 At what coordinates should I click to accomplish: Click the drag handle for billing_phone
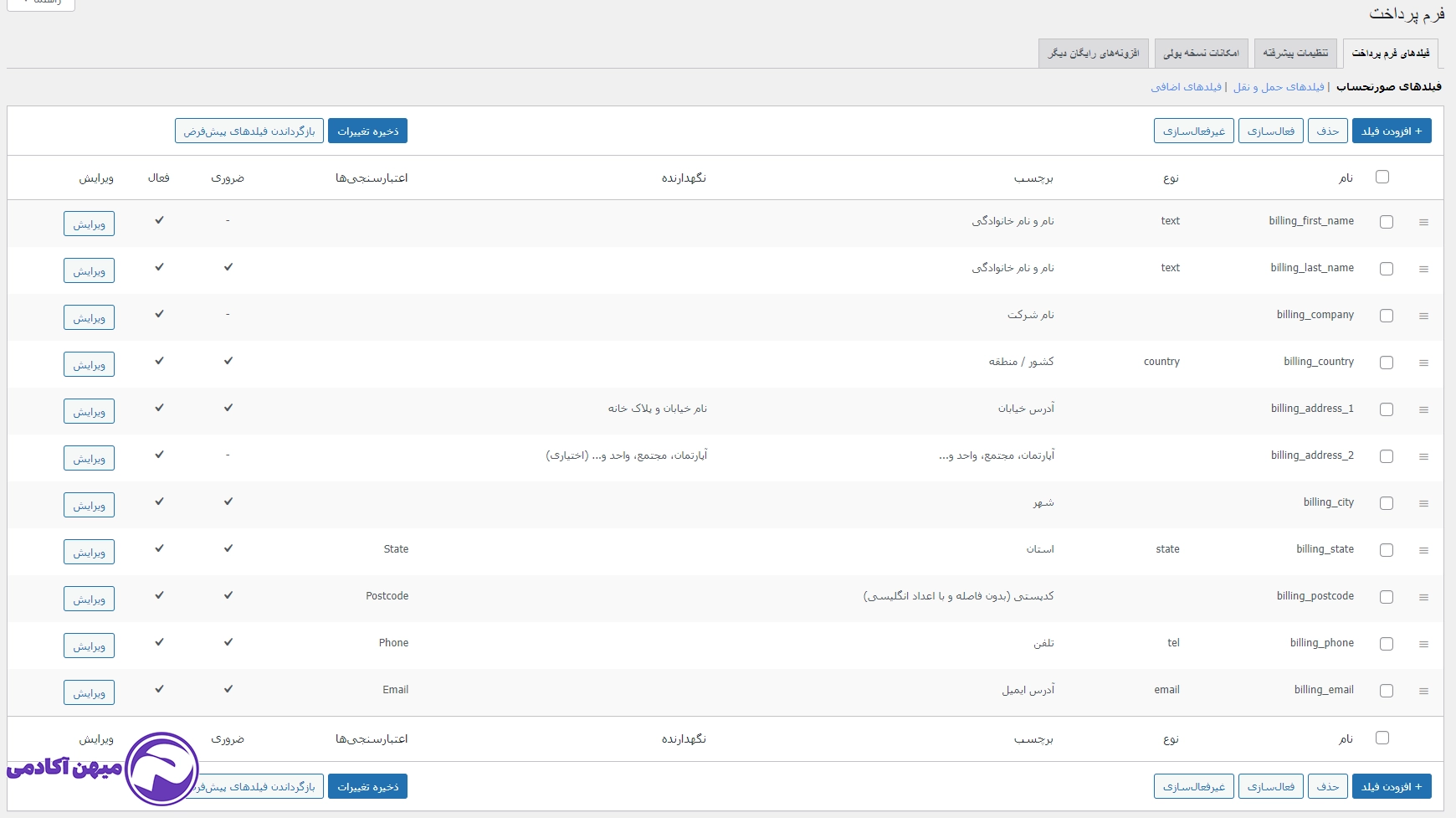tap(1423, 644)
